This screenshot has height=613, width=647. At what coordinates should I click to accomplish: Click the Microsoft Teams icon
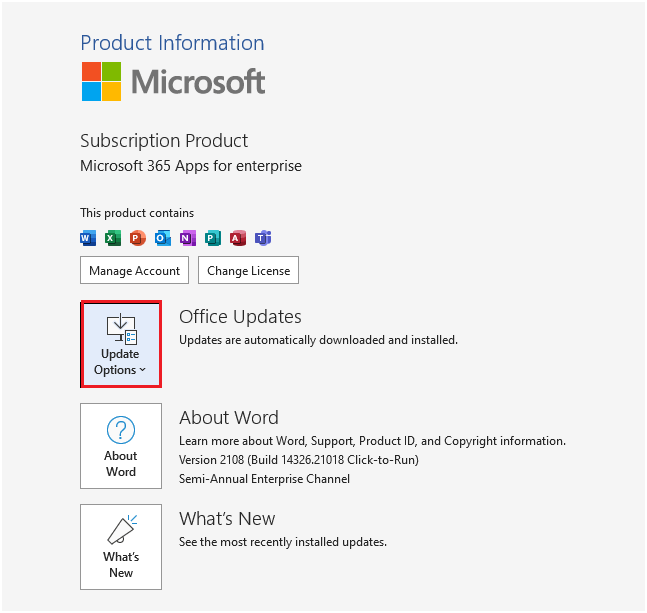coord(263,238)
